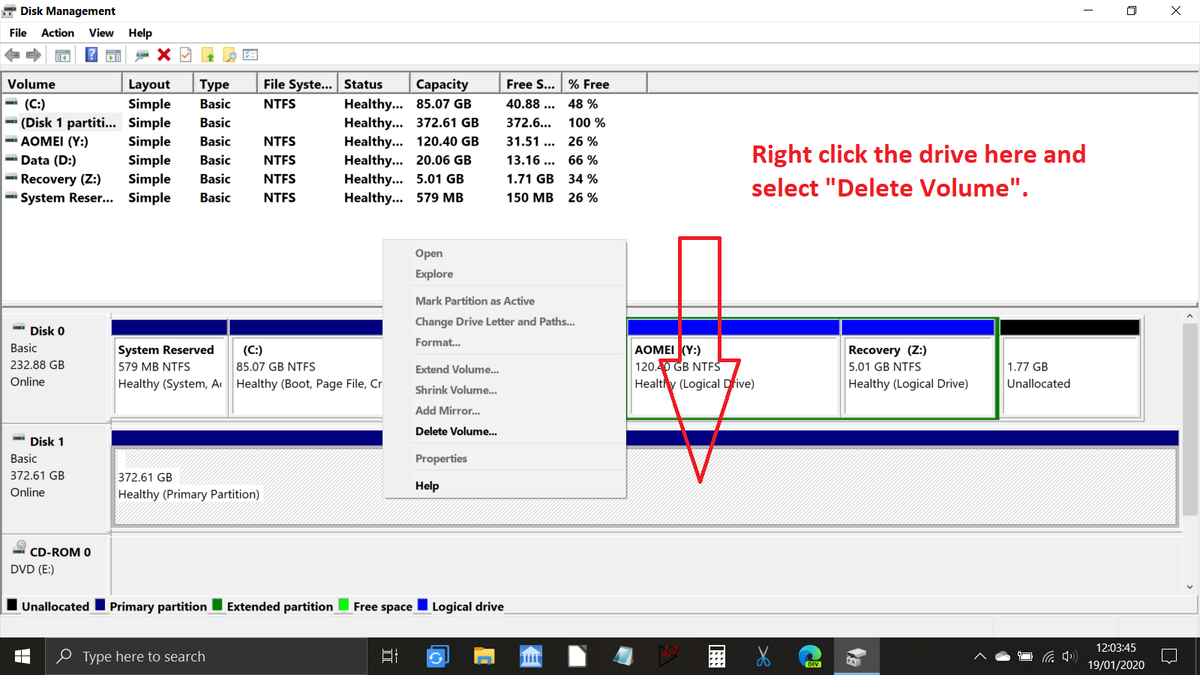
Task: Click the blue Logical drive legend swatch
Action: (423, 606)
